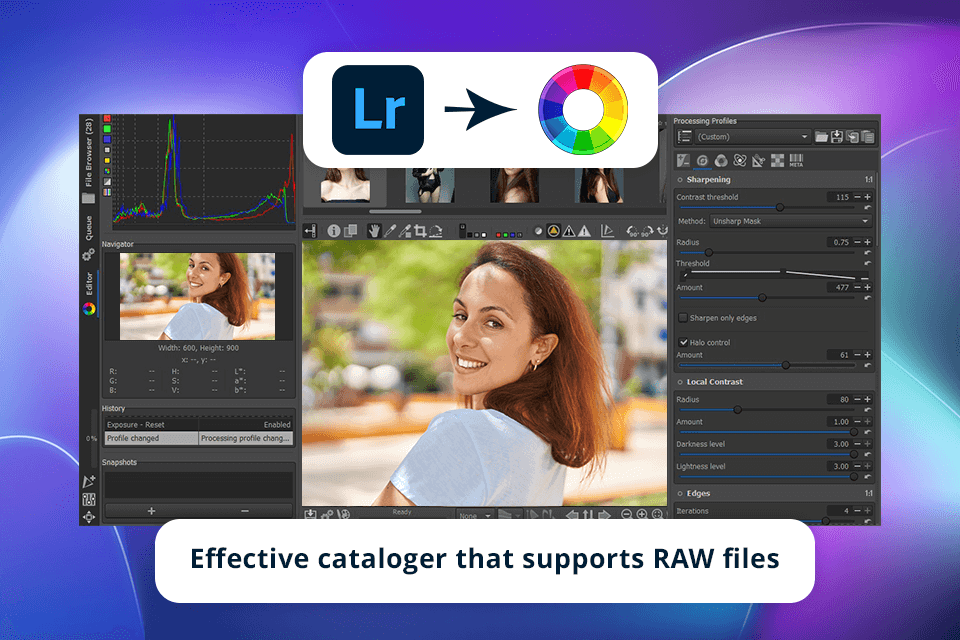The width and height of the screenshot is (960, 640).
Task: Flip the image using the anchor-like icon
Action: point(662,231)
